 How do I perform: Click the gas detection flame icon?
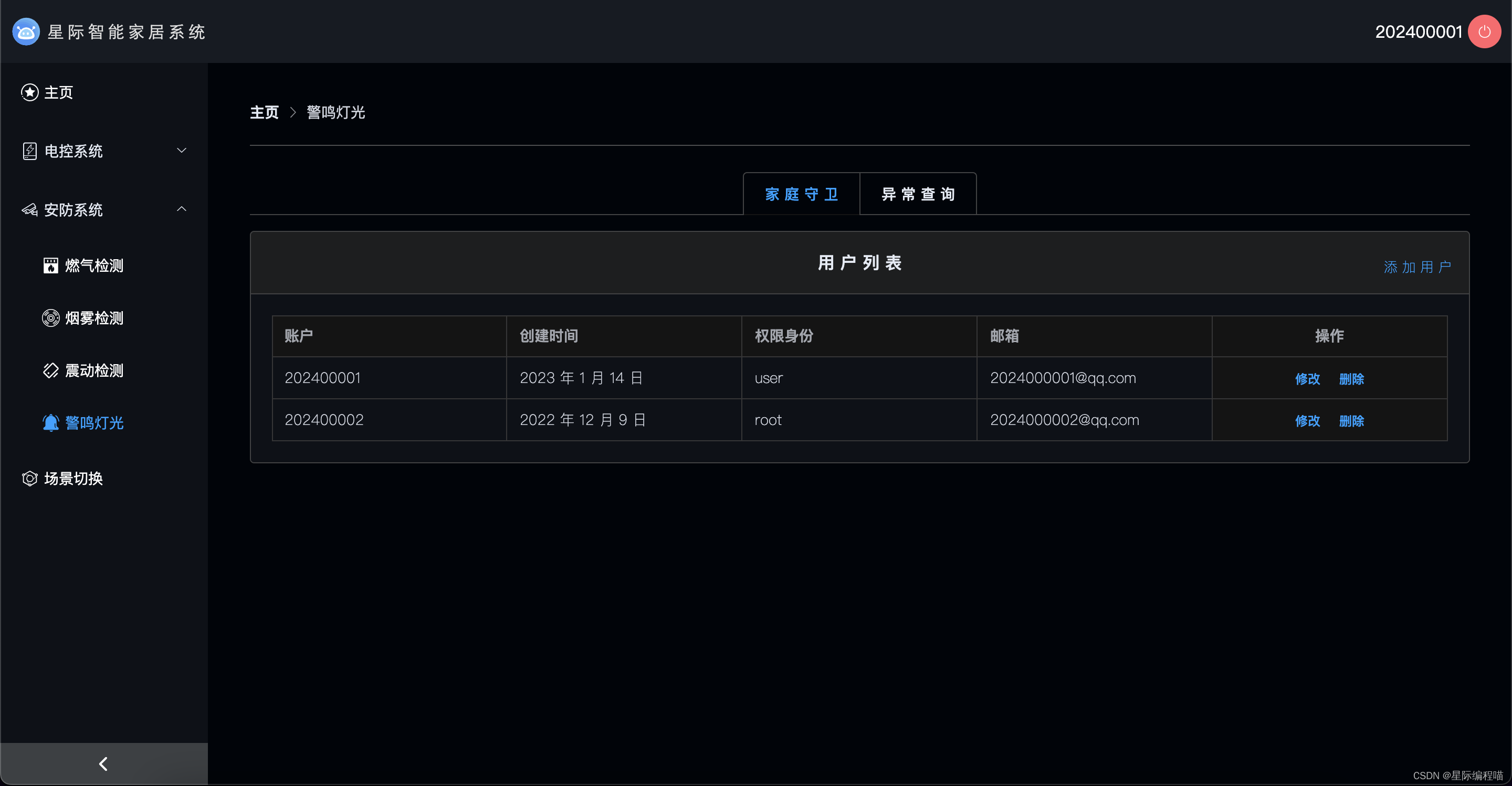50,265
